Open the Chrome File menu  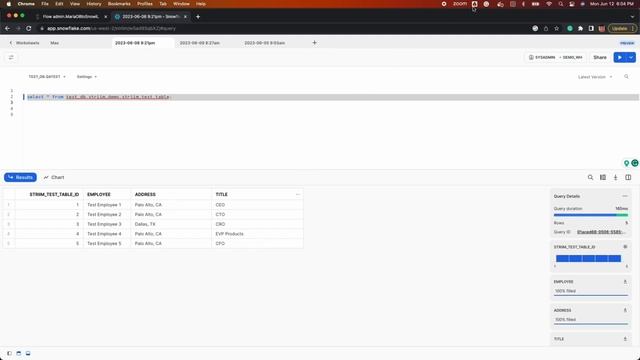click(45, 4)
